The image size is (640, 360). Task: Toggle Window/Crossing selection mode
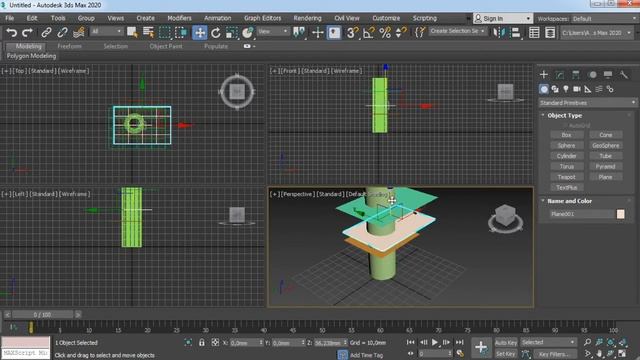click(180, 32)
